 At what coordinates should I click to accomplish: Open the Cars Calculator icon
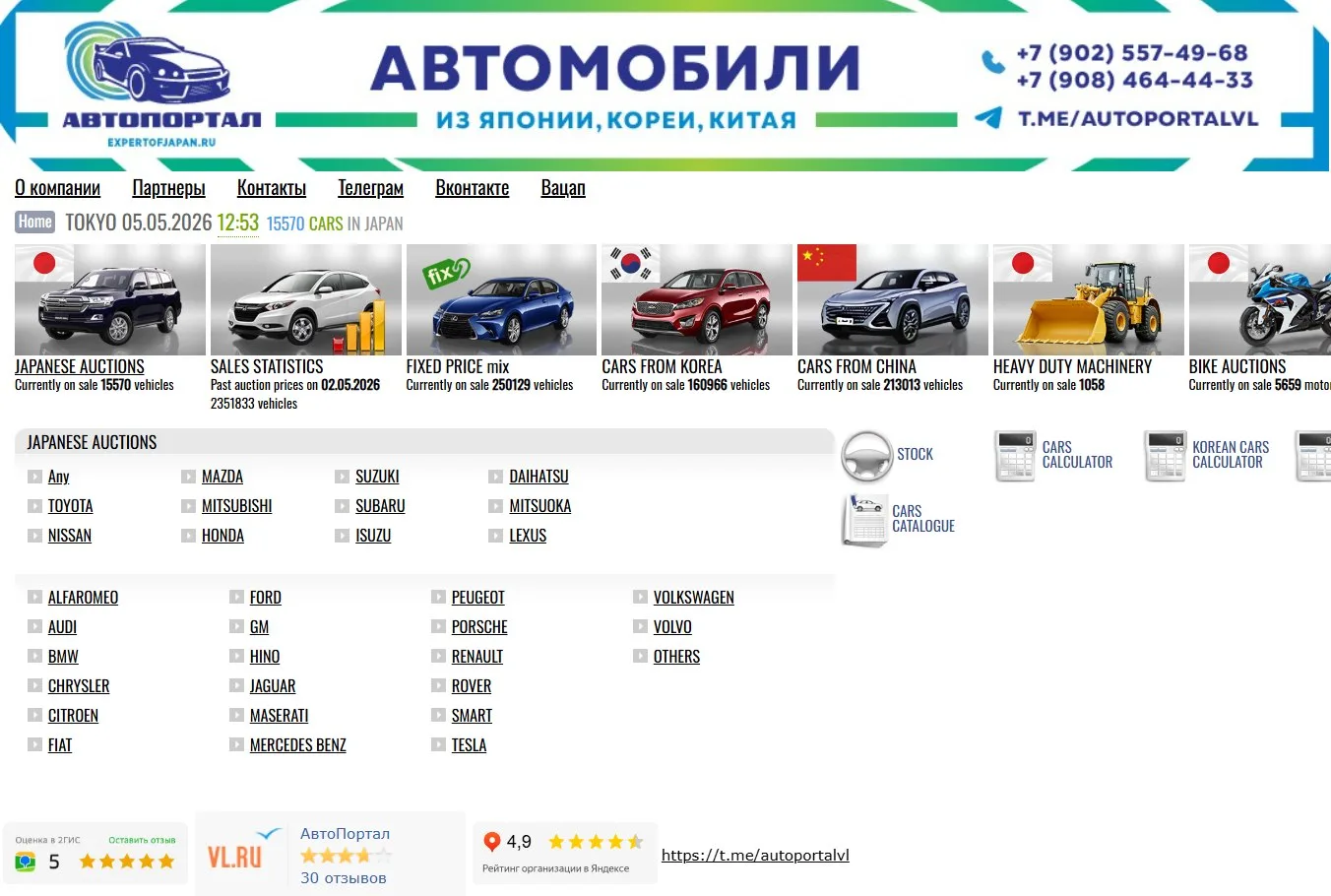click(x=1015, y=456)
